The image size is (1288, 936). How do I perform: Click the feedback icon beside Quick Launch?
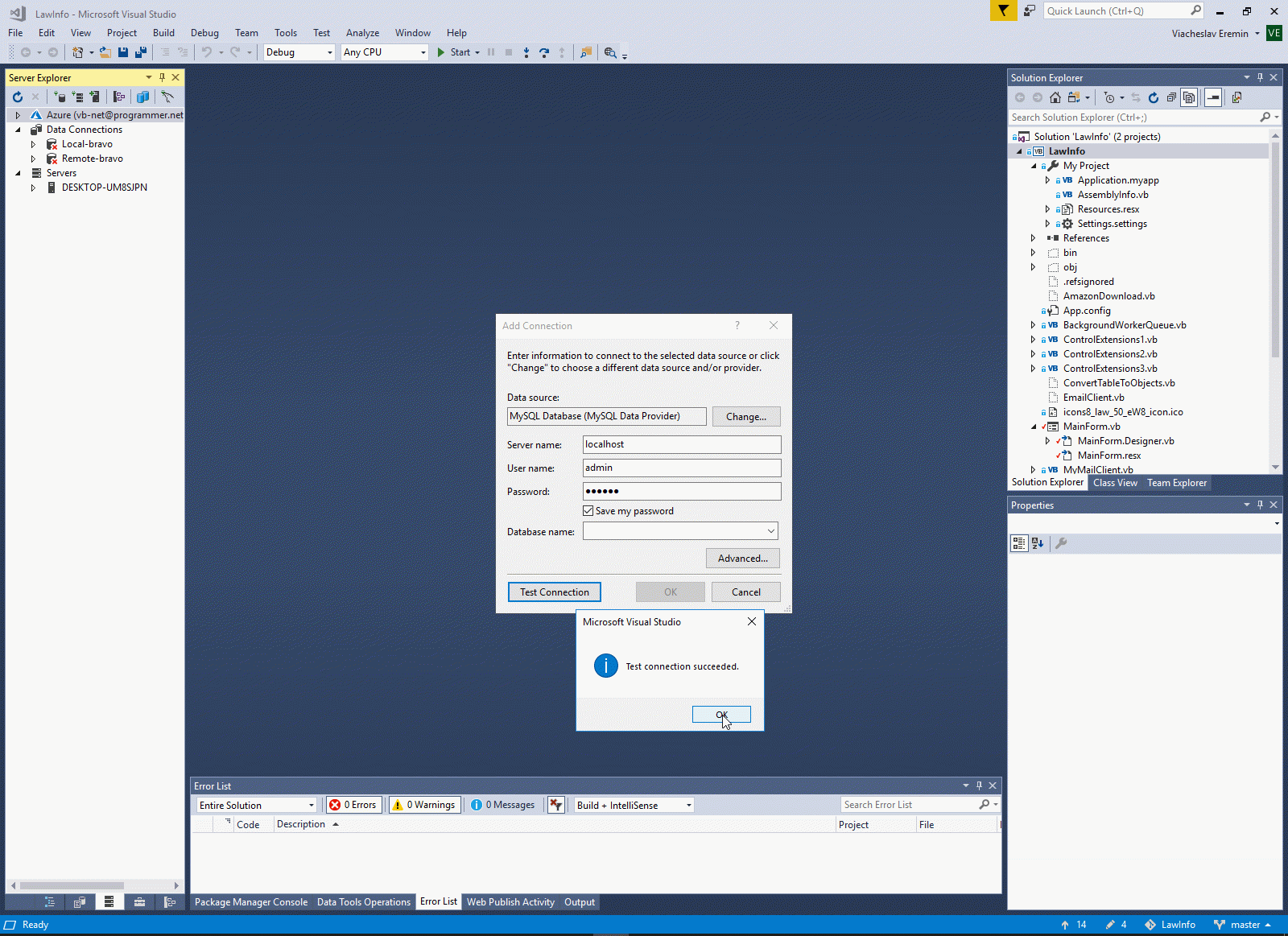tap(1030, 10)
